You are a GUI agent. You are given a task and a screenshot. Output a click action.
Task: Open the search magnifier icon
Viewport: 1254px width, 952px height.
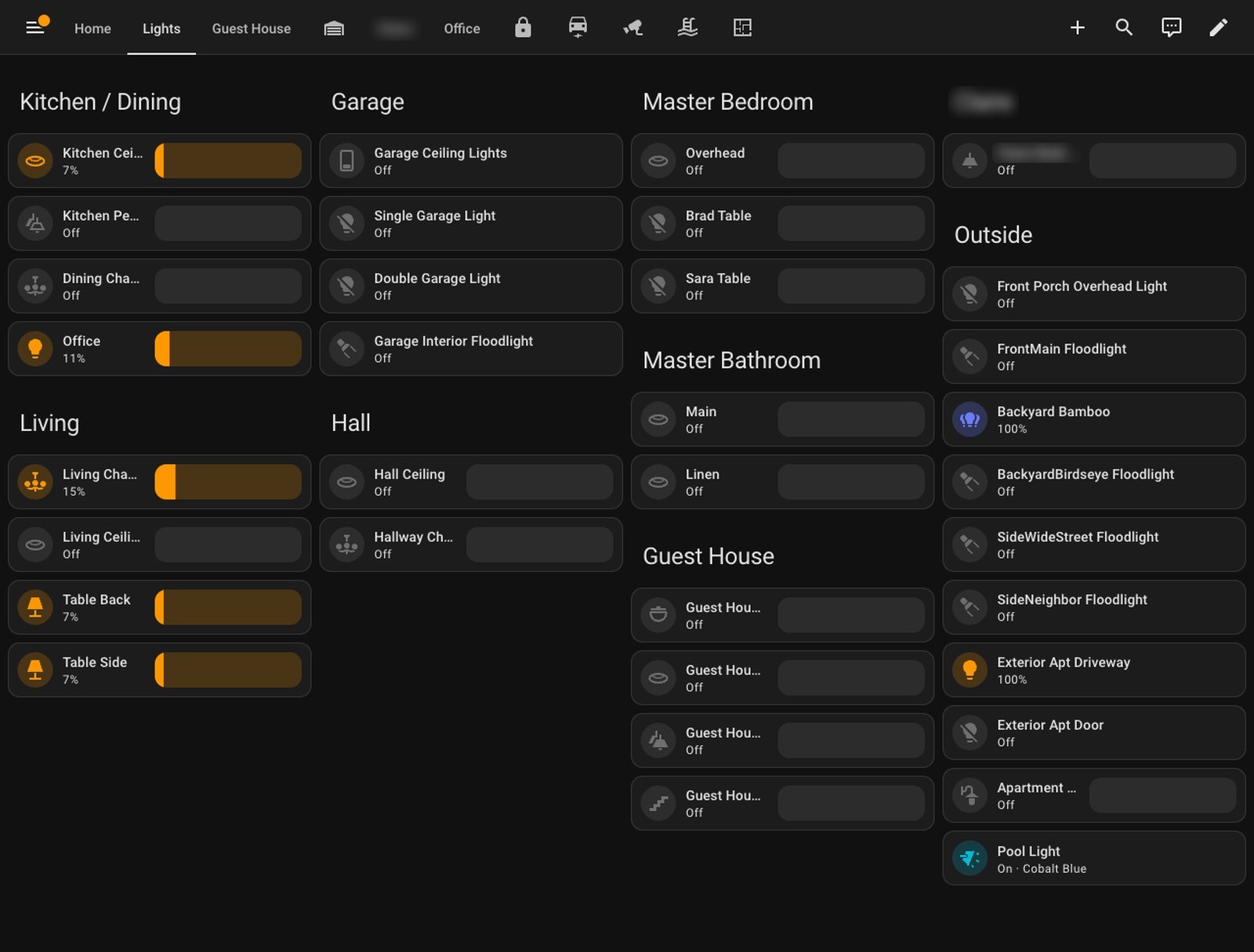click(1124, 28)
